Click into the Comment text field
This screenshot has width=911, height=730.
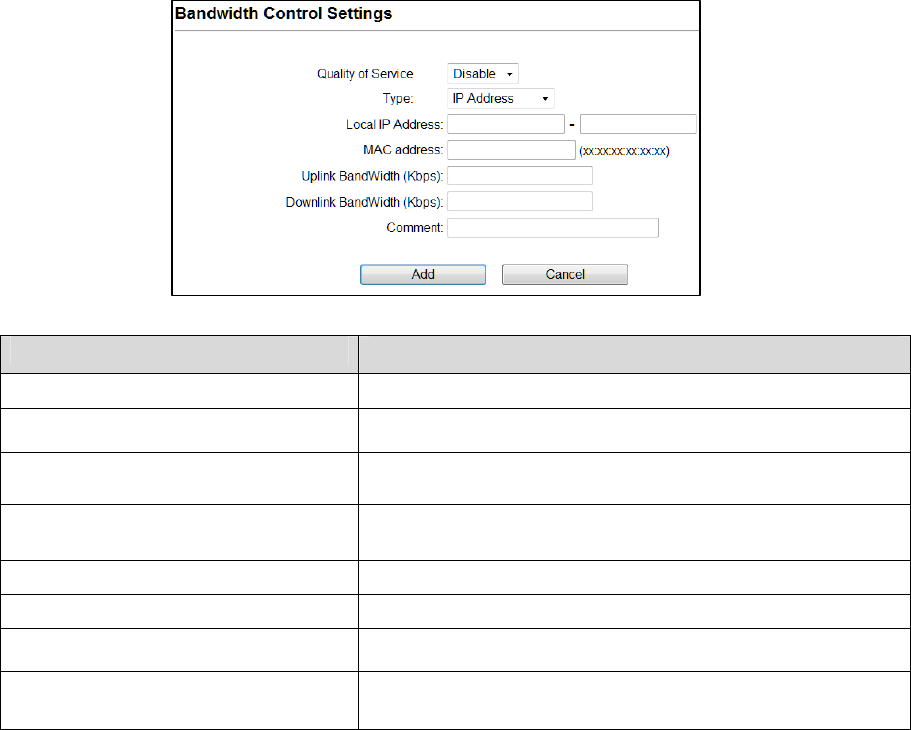click(x=553, y=228)
